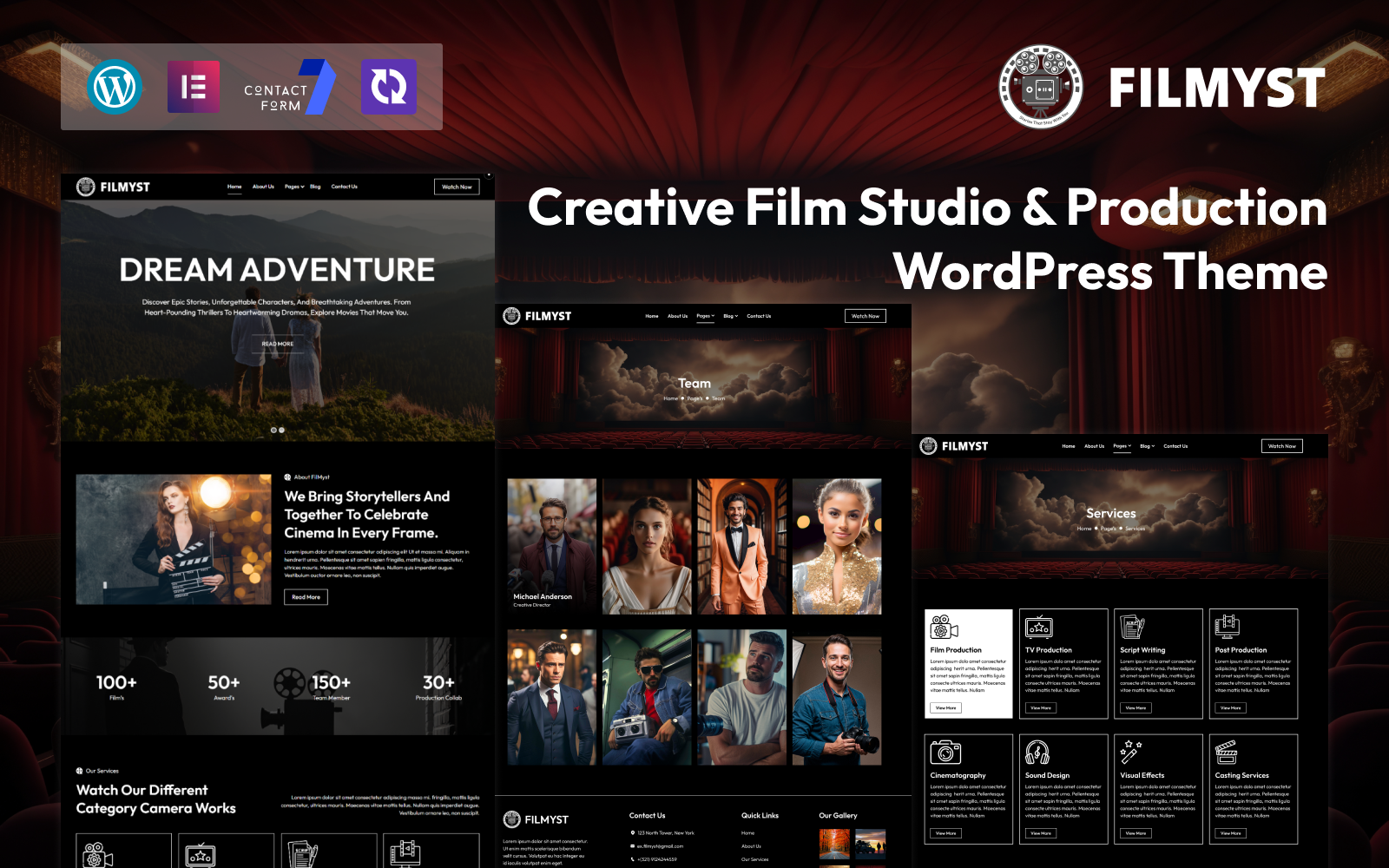1389x868 pixels.
Task: Open About Us in homepage navigation
Action: (263, 187)
